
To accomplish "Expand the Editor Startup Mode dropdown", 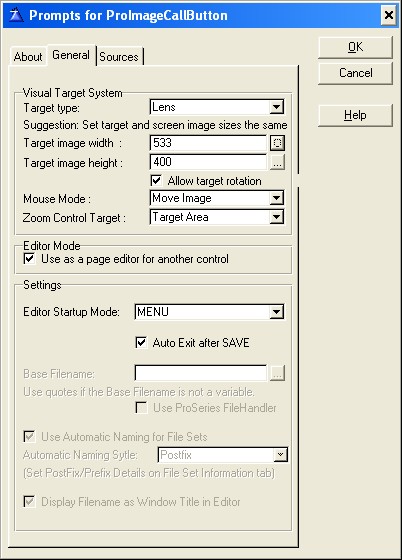I will coord(276,312).
